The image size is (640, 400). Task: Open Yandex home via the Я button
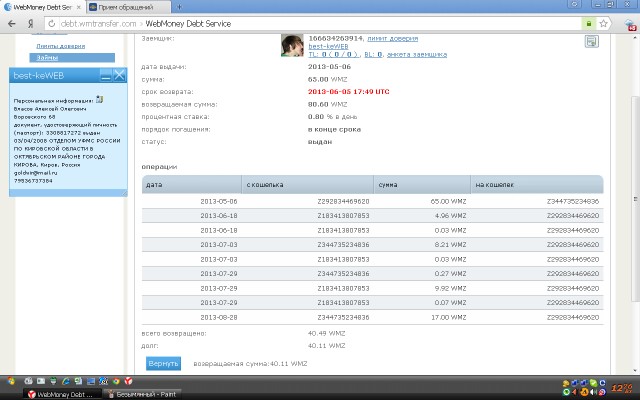point(30,24)
